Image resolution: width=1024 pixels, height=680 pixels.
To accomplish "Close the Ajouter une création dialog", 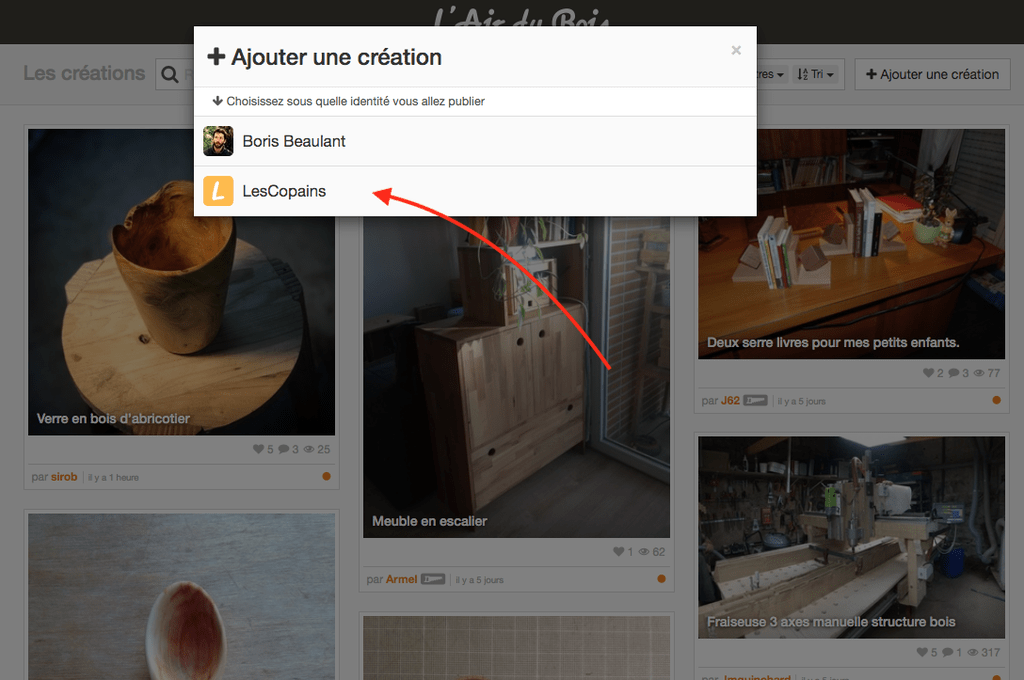I will coord(736,50).
